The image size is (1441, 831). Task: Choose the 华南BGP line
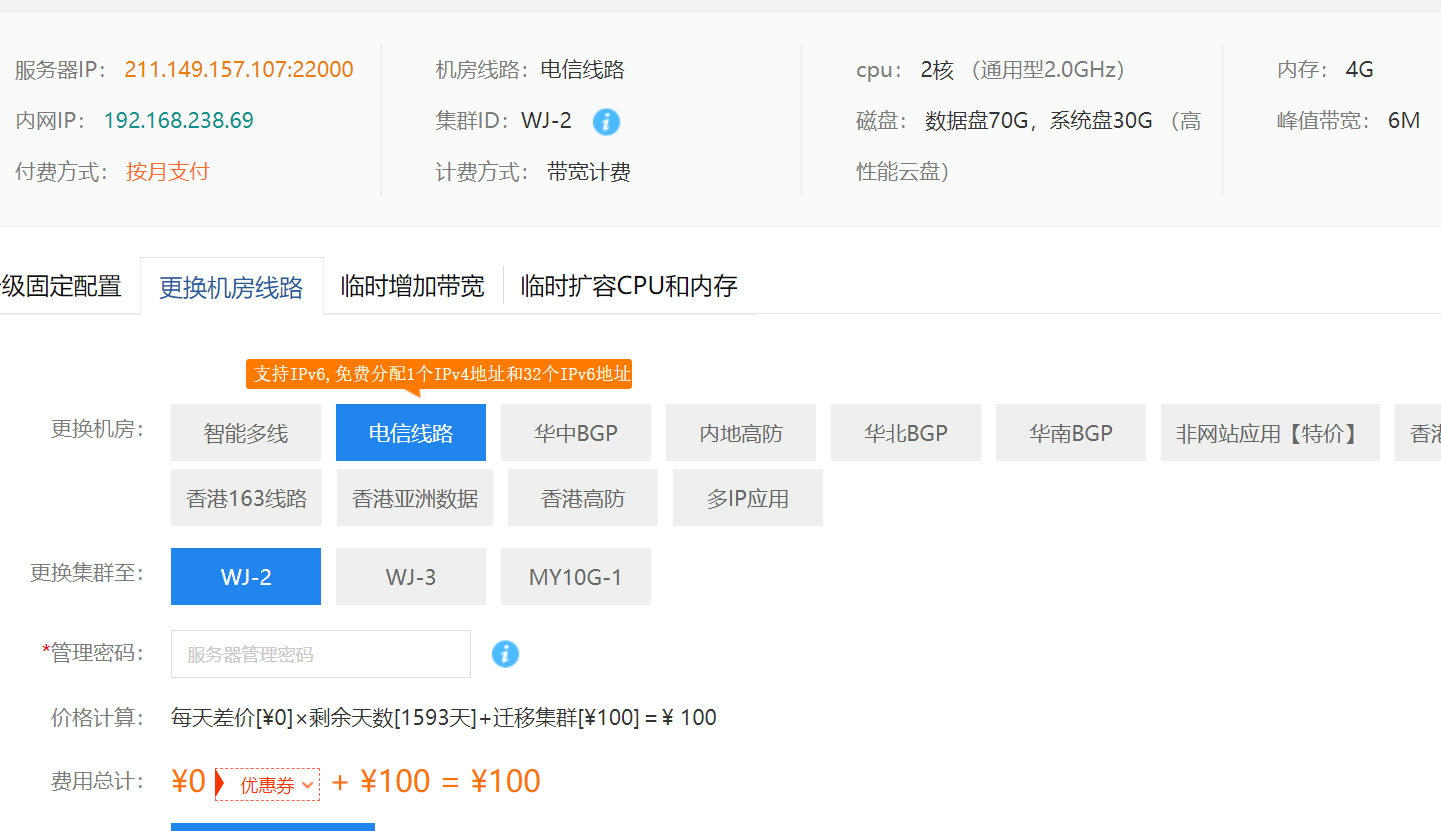[1070, 432]
